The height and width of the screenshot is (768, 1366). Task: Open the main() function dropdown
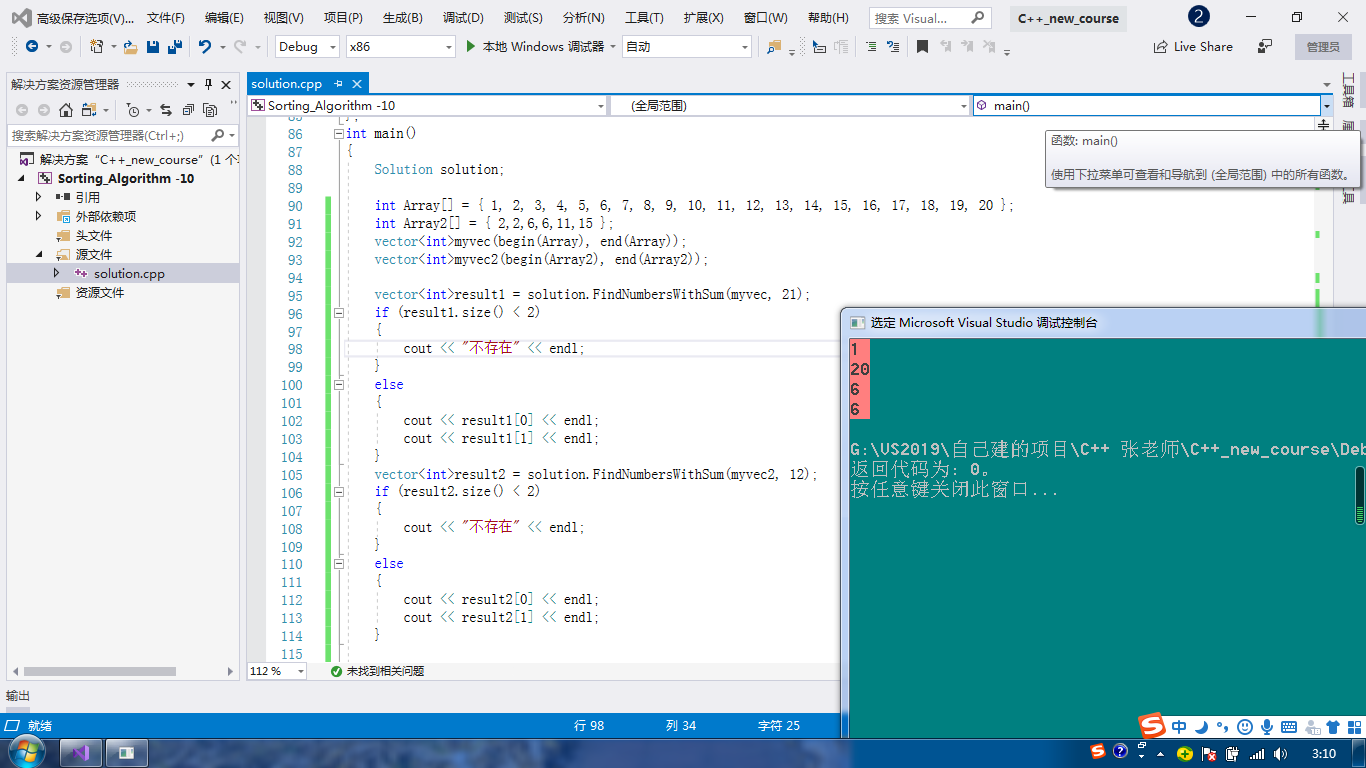(1327, 106)
